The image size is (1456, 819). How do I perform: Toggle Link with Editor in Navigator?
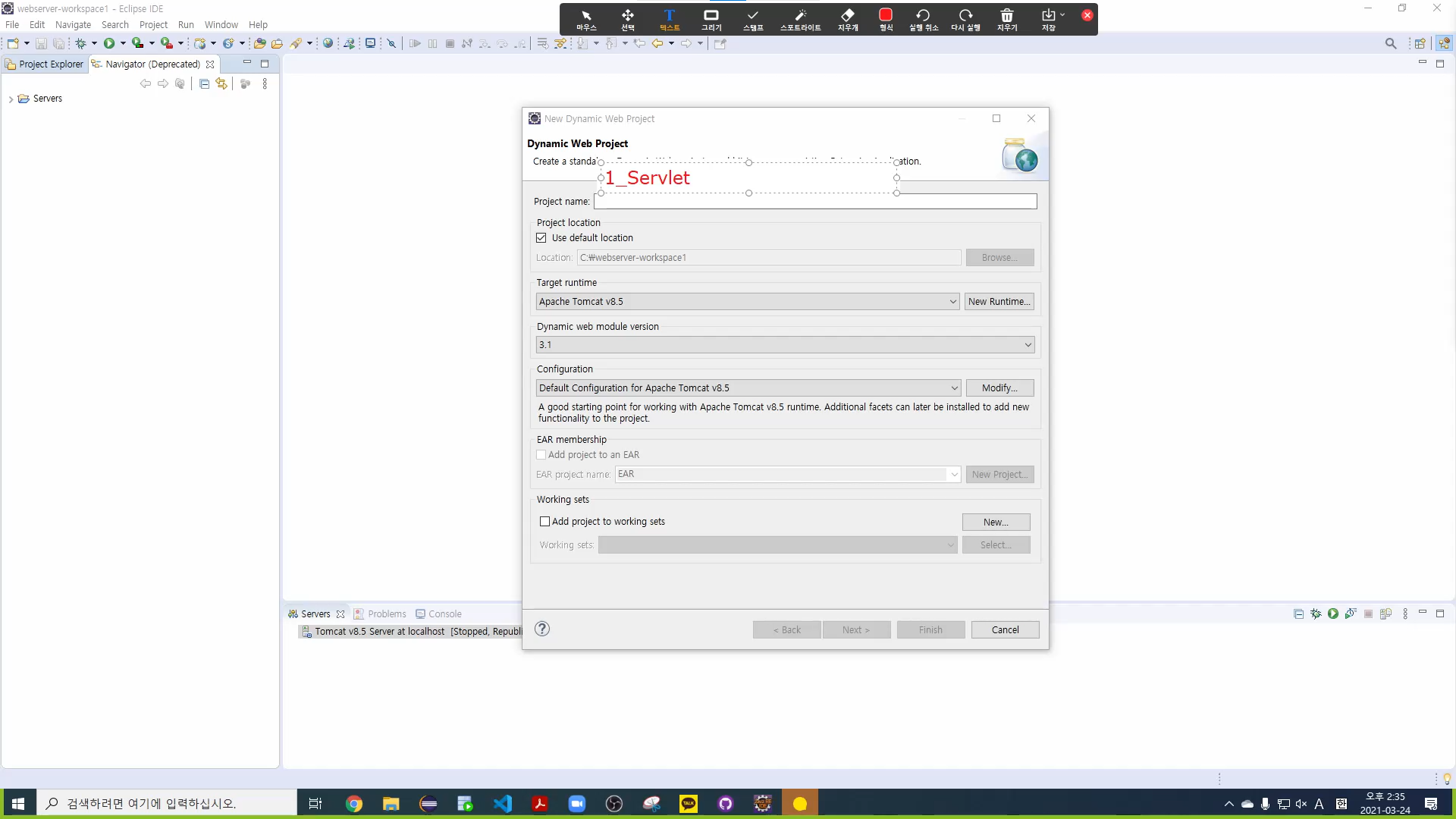[x=221, y=83]
